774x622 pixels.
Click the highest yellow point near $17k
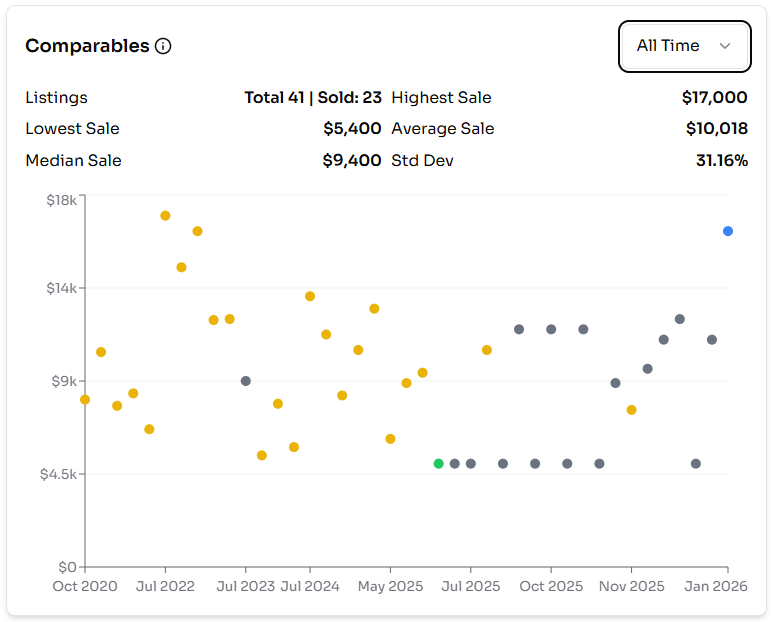click(x=166, y=216)
